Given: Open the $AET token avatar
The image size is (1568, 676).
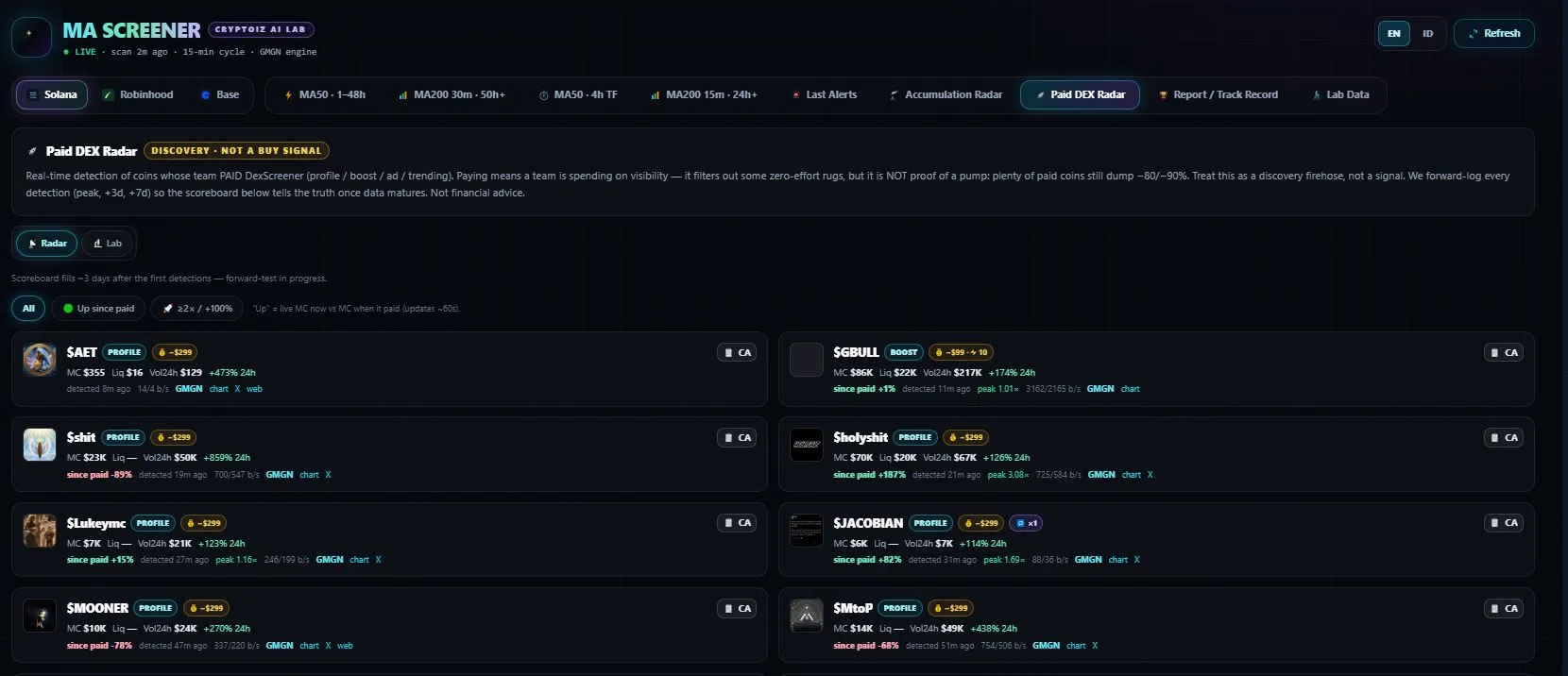Looking at the screenshot, I should coord(40,361).
